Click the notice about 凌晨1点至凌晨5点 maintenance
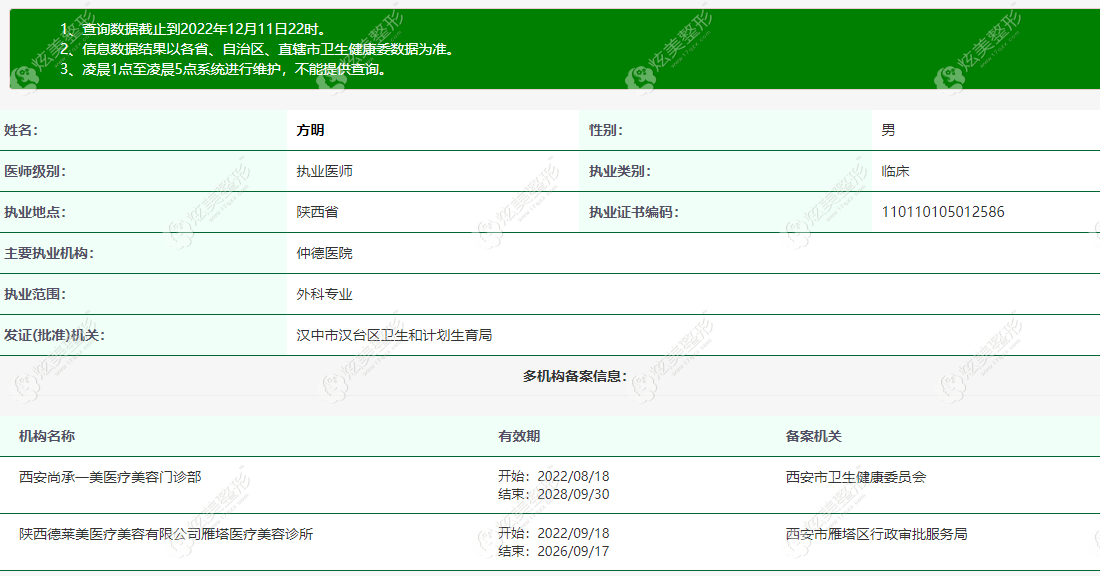Screen dimensions: 1100x576 (224, 69)
